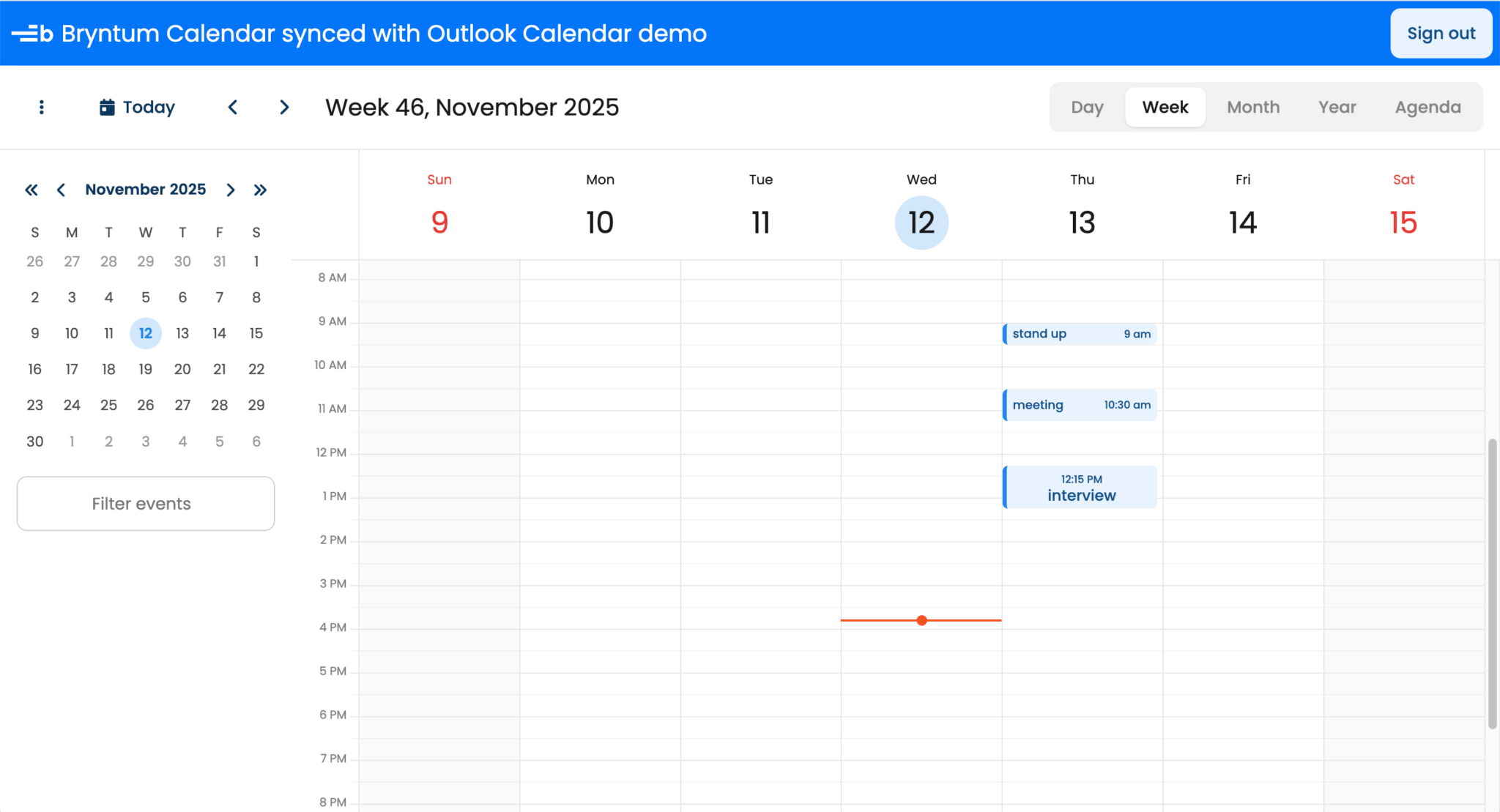Switch to the Day view

(1087, 108)
